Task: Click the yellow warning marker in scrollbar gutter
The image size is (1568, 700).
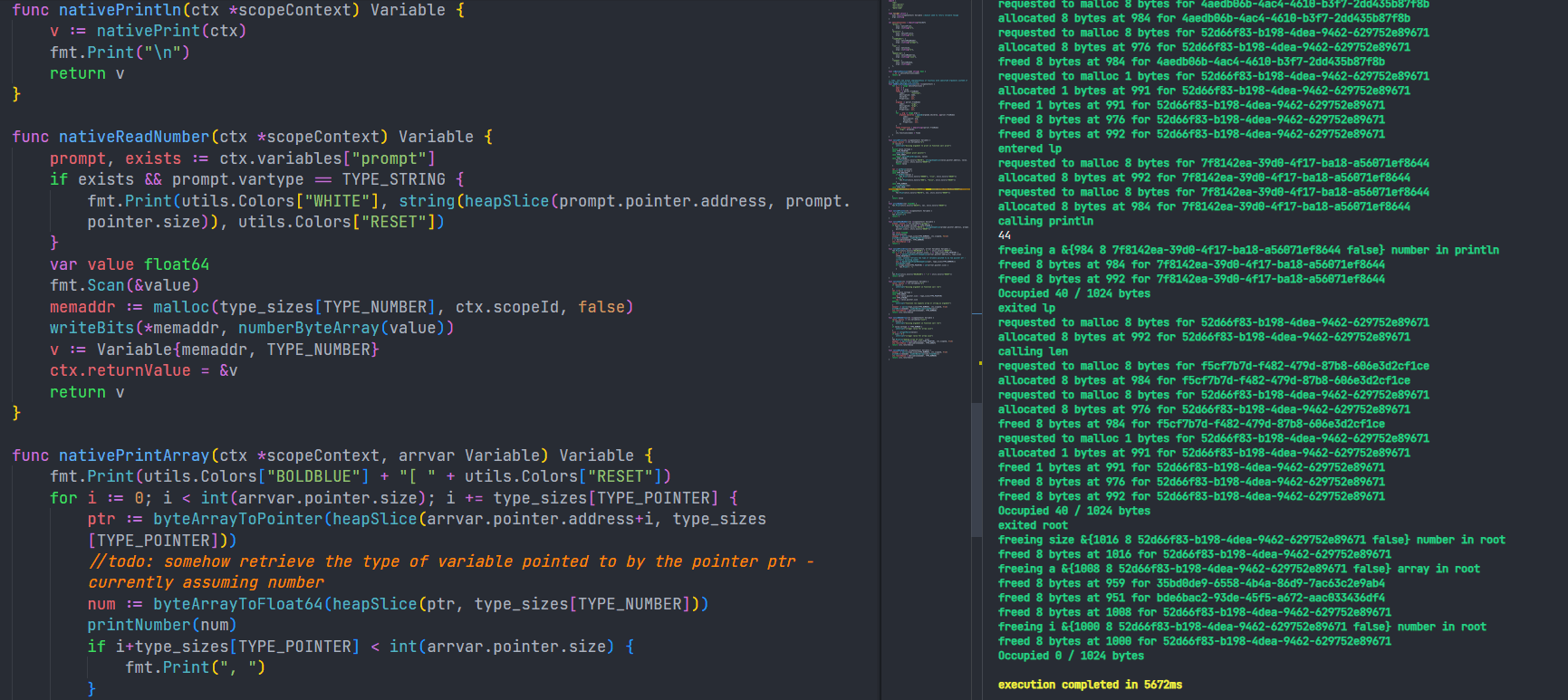Action: pos(979,363)
